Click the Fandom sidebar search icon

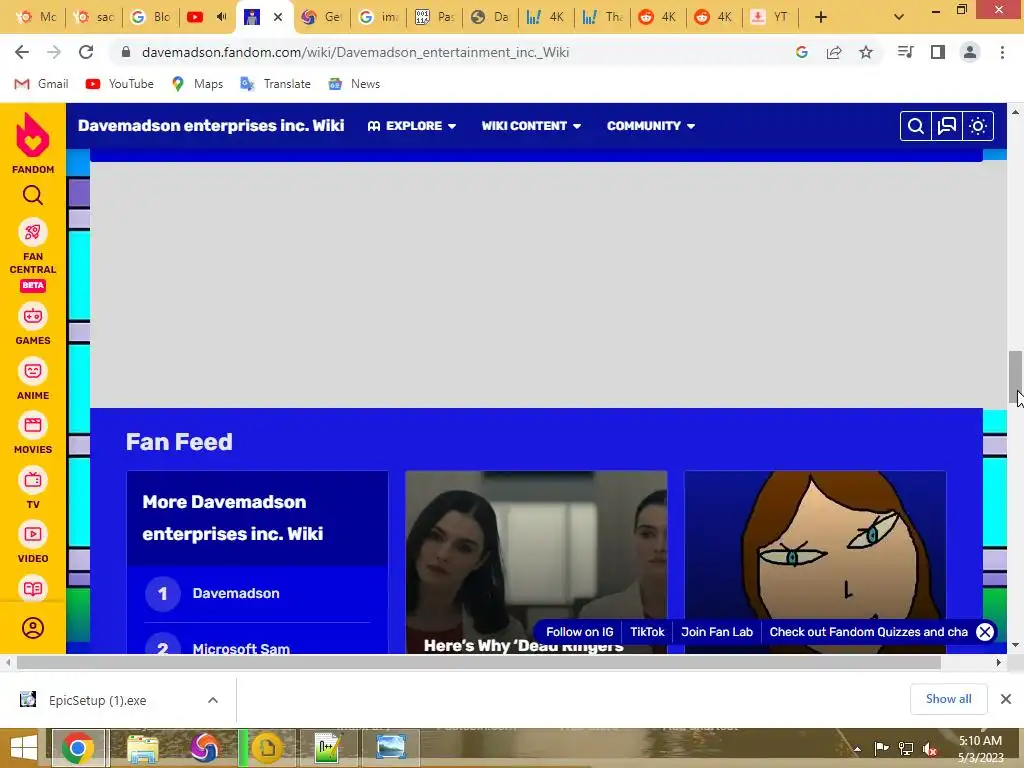pyautogui.click(x=33, y=195)
